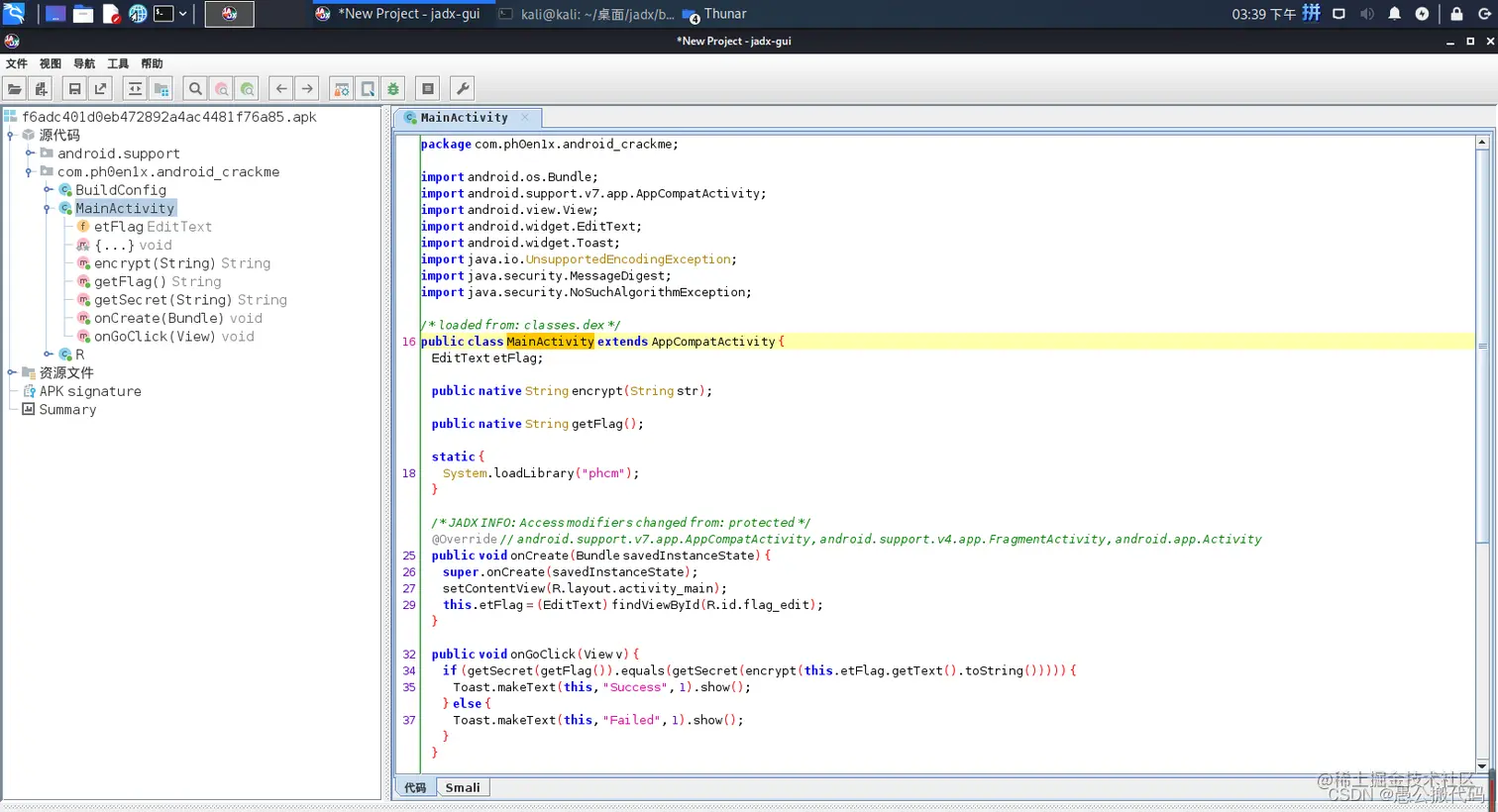The height and width of the screenshot is (812, 1498).
Task: Collapse the MainActivity tree node
Action: [x=48, y=209]
